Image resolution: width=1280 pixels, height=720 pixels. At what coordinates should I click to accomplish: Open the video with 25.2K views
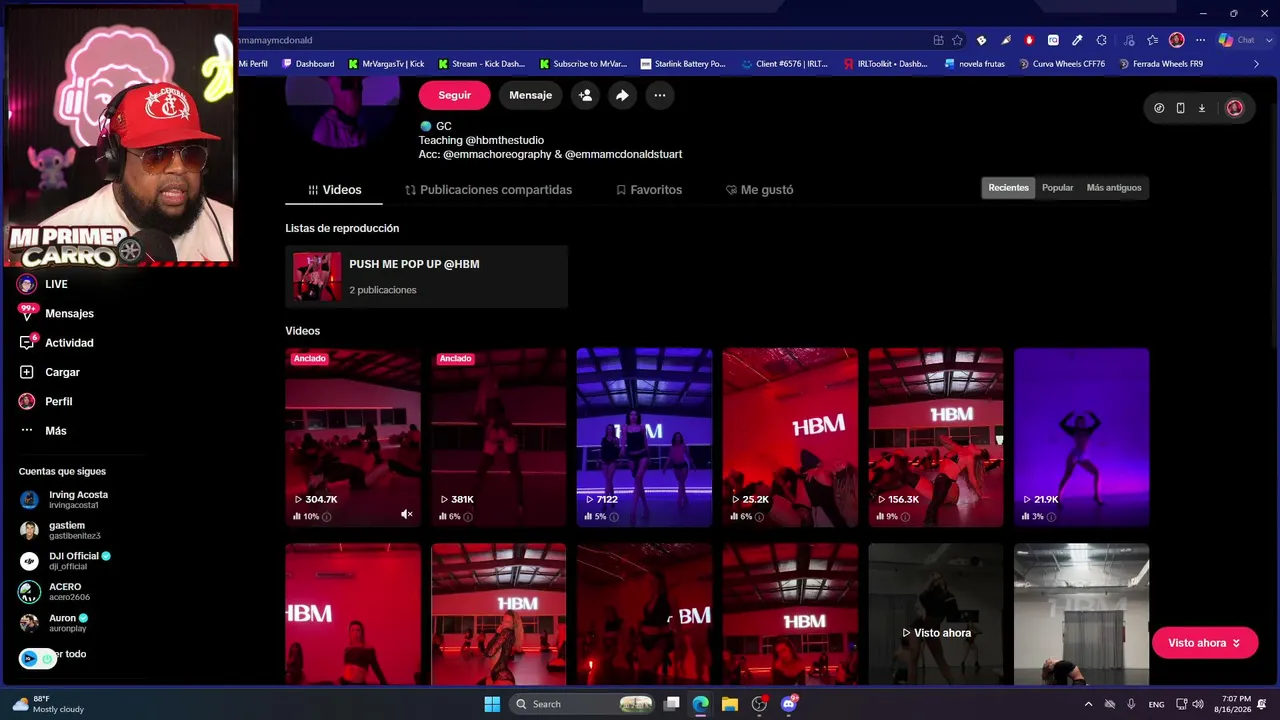point(790,437)
